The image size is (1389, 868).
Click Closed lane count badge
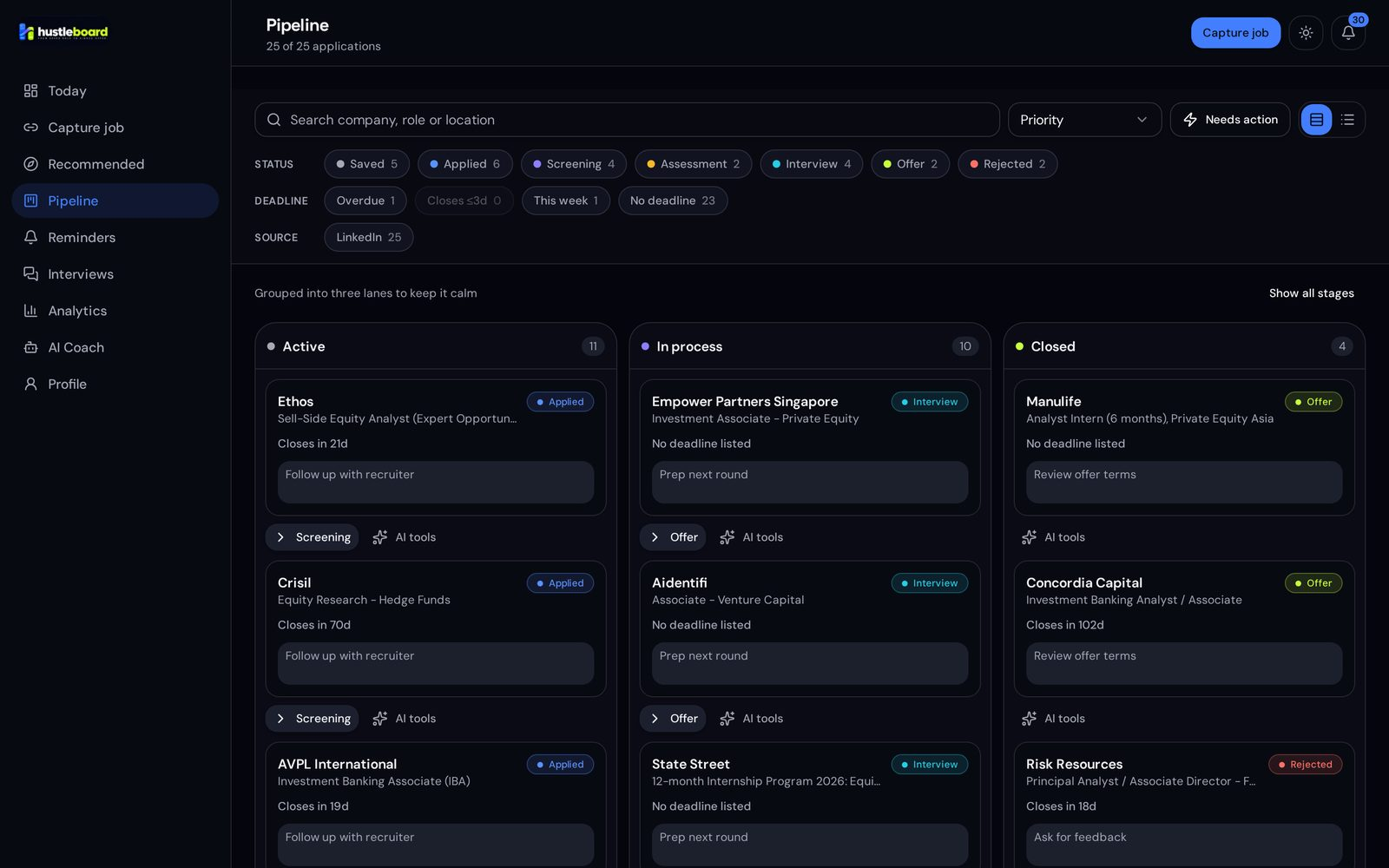click(1342, 346)
